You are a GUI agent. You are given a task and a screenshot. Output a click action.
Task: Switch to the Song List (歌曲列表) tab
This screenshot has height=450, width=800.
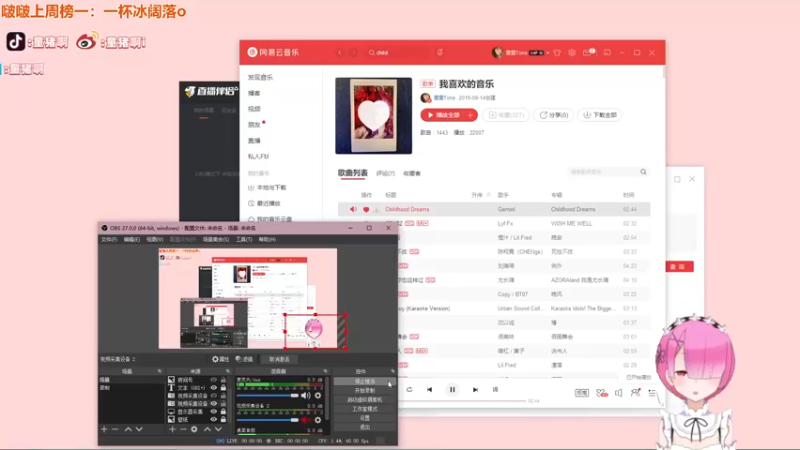(x=353, y=173)
